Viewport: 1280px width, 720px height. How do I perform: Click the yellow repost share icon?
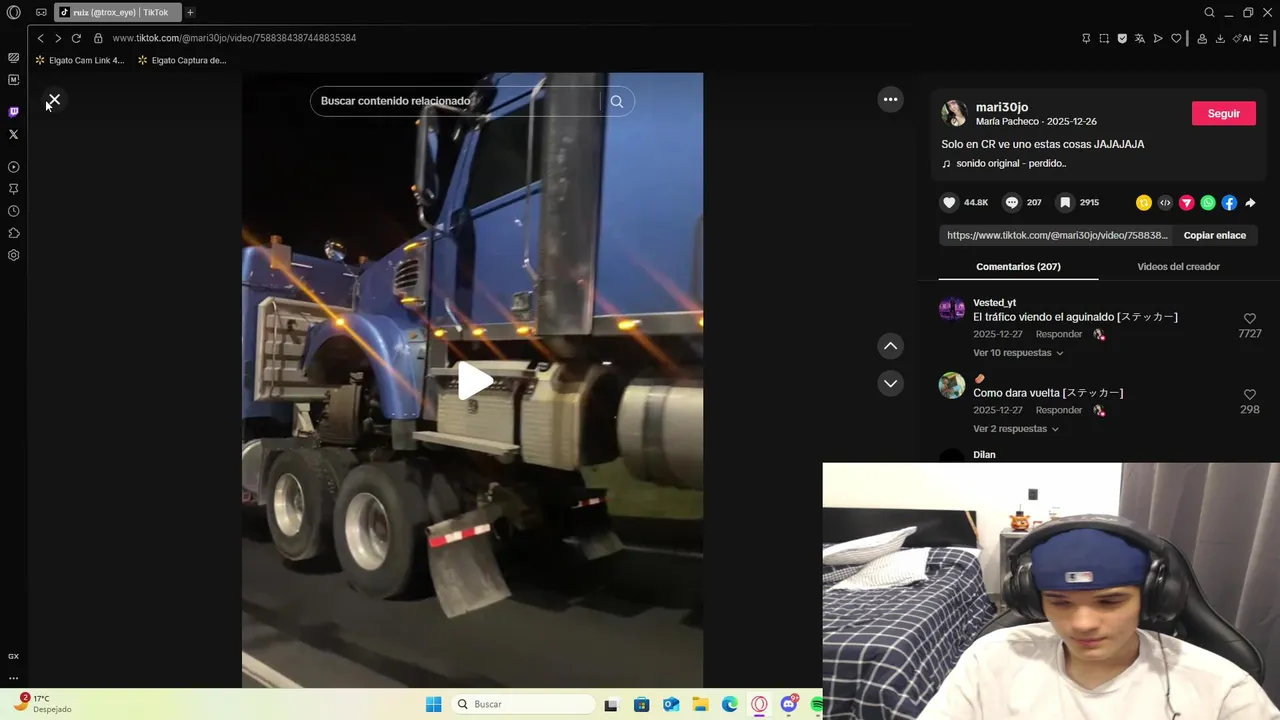[1144, 202]
